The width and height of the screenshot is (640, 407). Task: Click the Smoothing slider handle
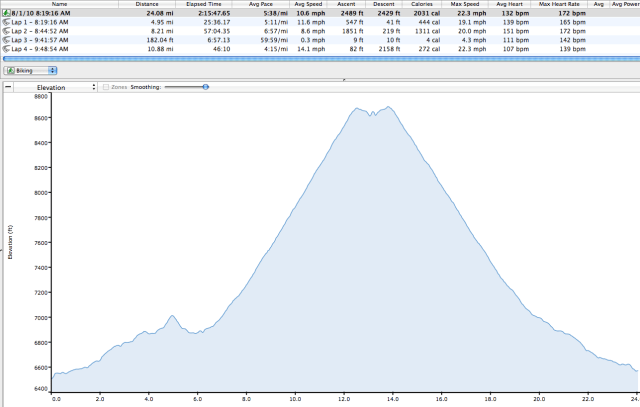[x=205, y=87]
